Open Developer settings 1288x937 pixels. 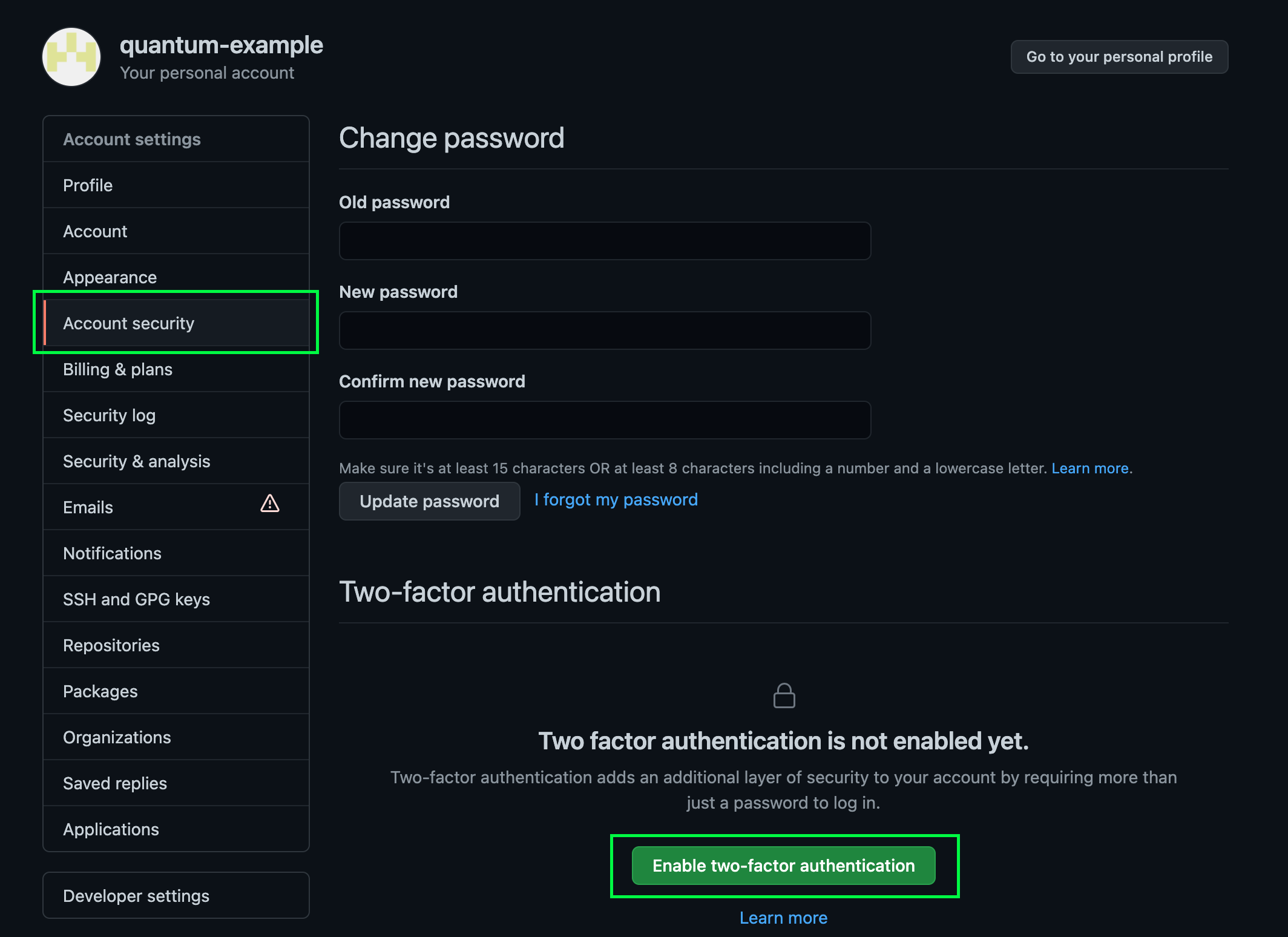click(x=136, y=896)
